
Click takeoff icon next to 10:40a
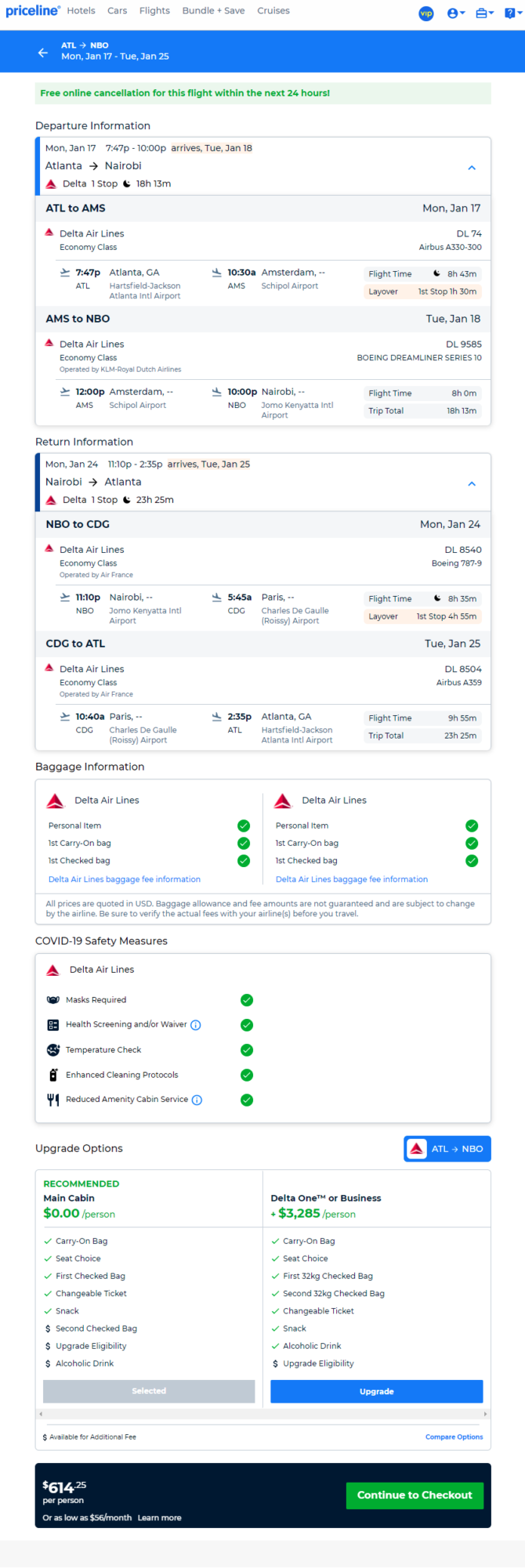click(65, 716)
